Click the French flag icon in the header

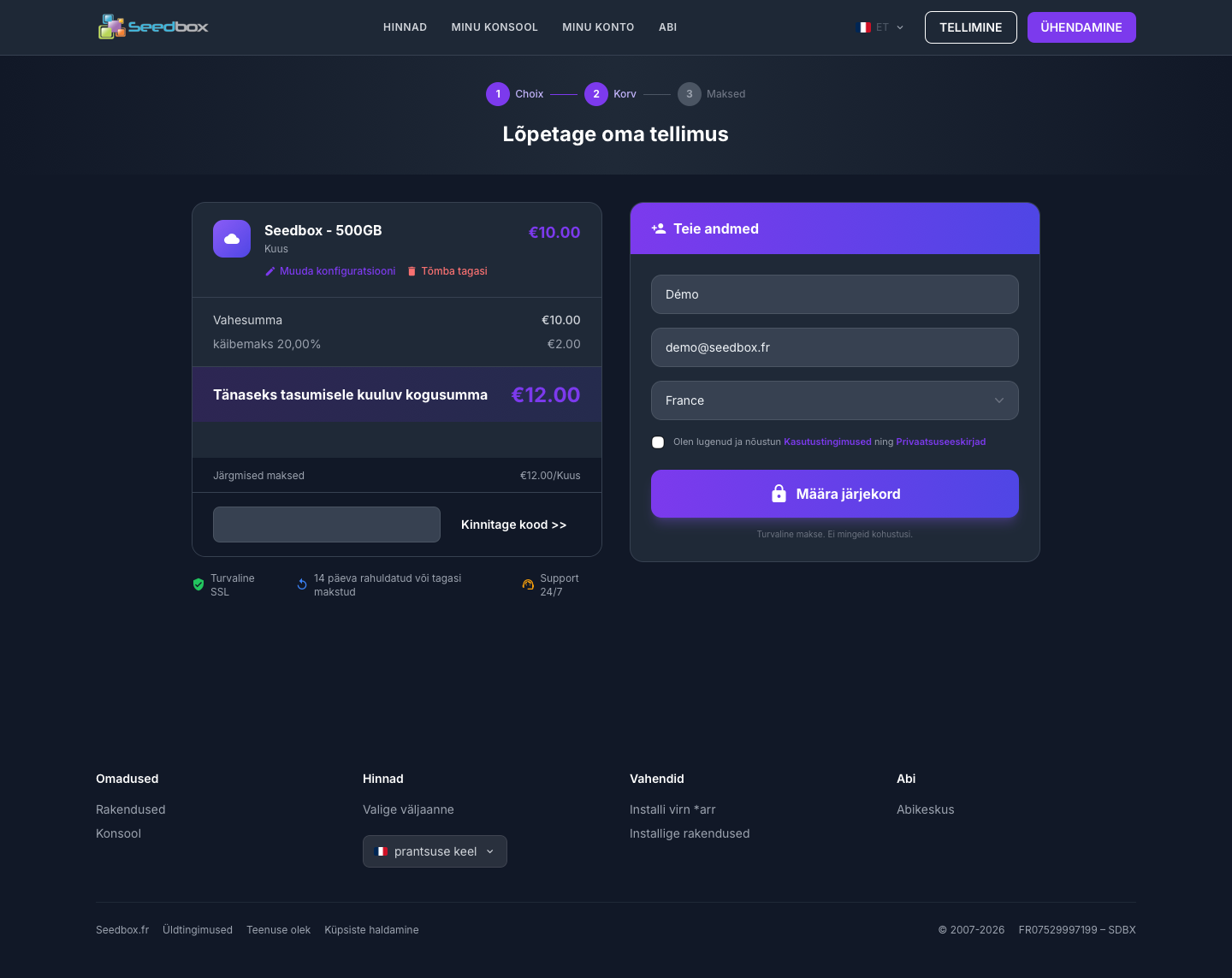[x=864, y=27]
